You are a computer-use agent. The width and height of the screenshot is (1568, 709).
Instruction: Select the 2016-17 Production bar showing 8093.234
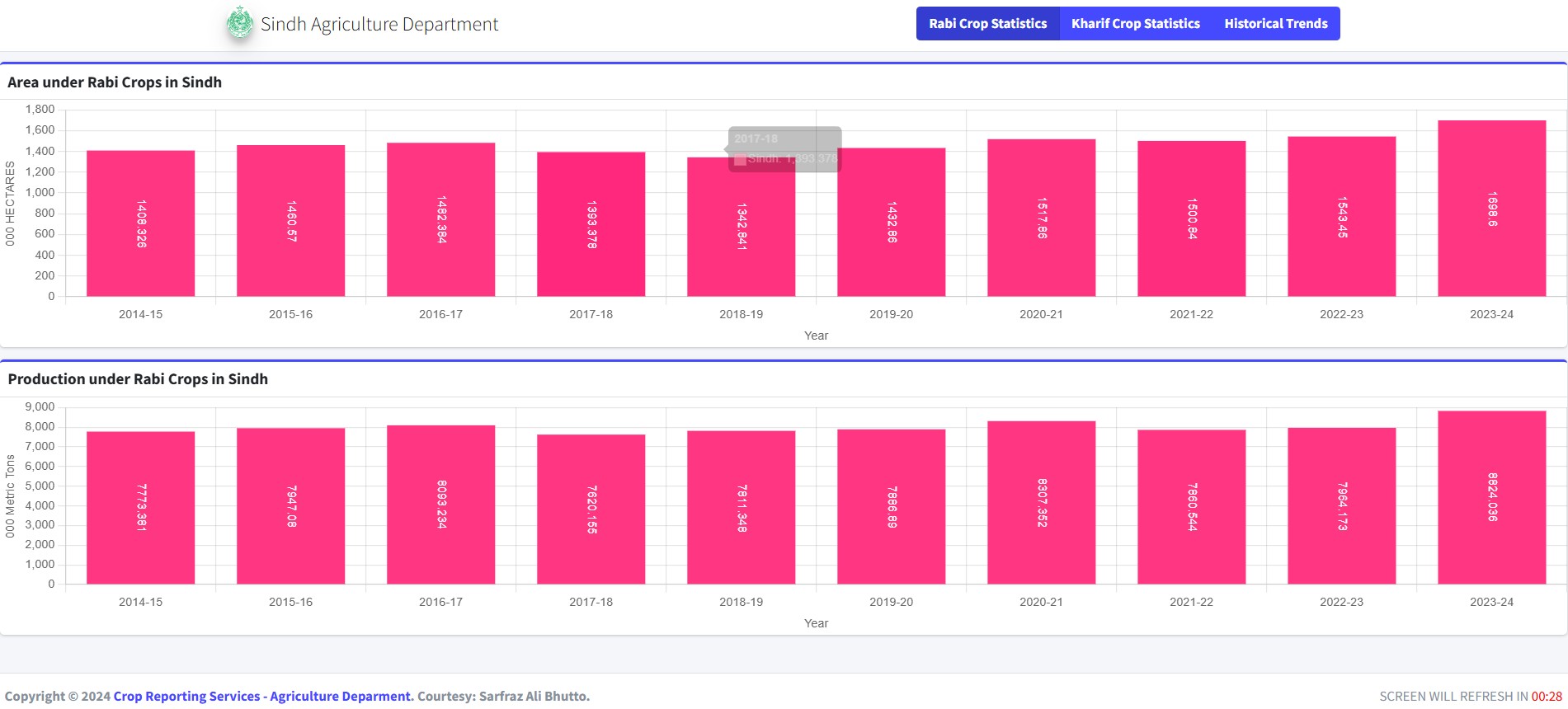tap(440, 505)
